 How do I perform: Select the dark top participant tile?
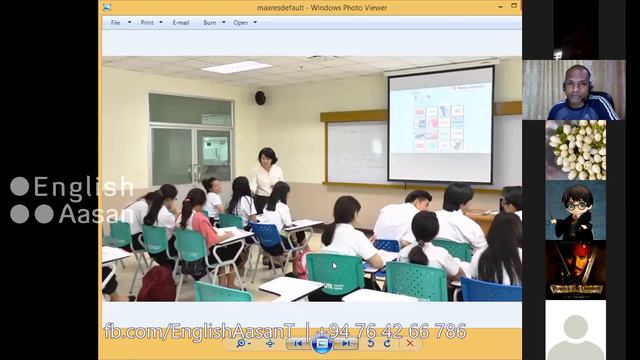click(576, 30)
